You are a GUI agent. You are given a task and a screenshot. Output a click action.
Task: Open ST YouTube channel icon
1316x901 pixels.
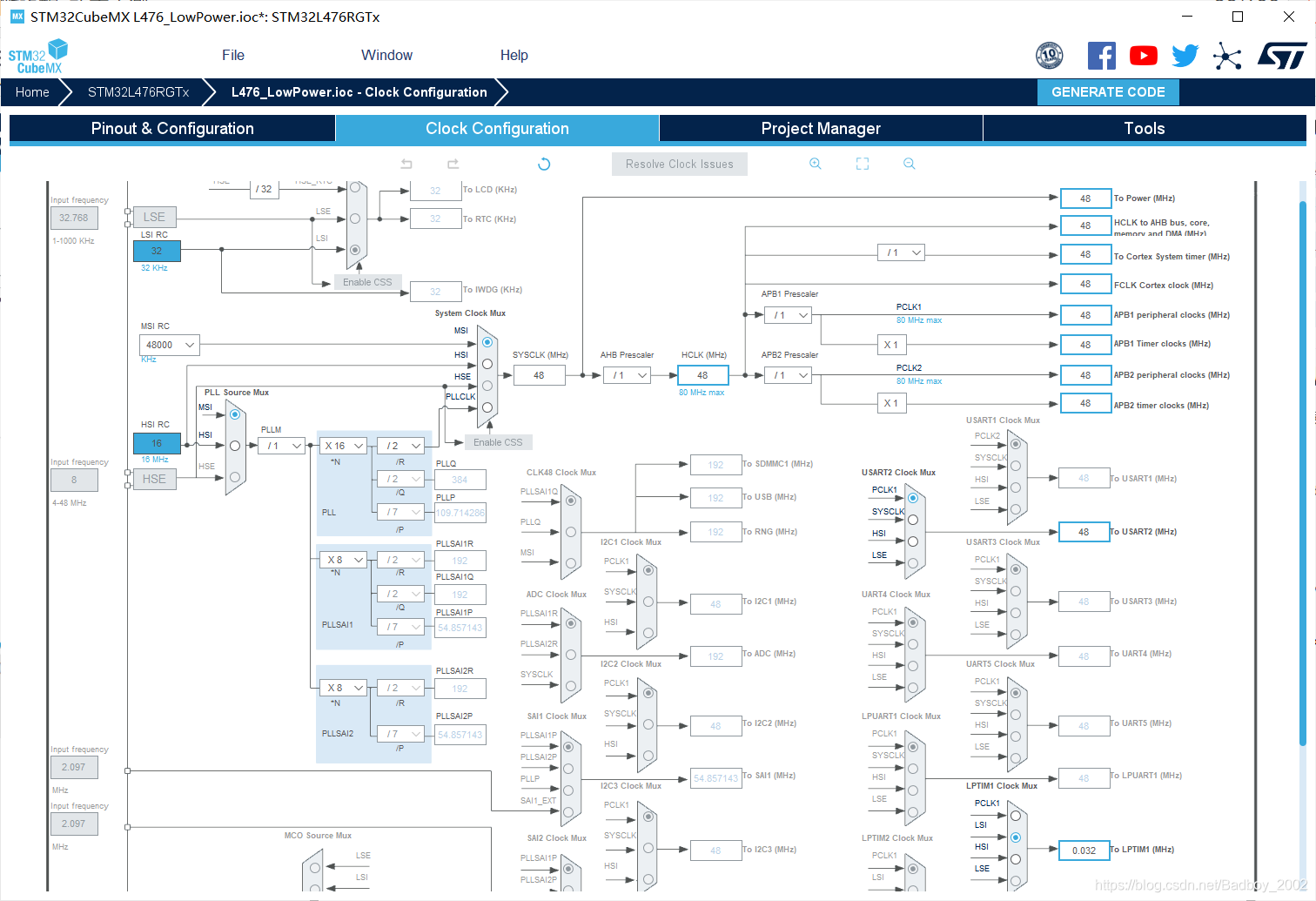[1144, 56]
